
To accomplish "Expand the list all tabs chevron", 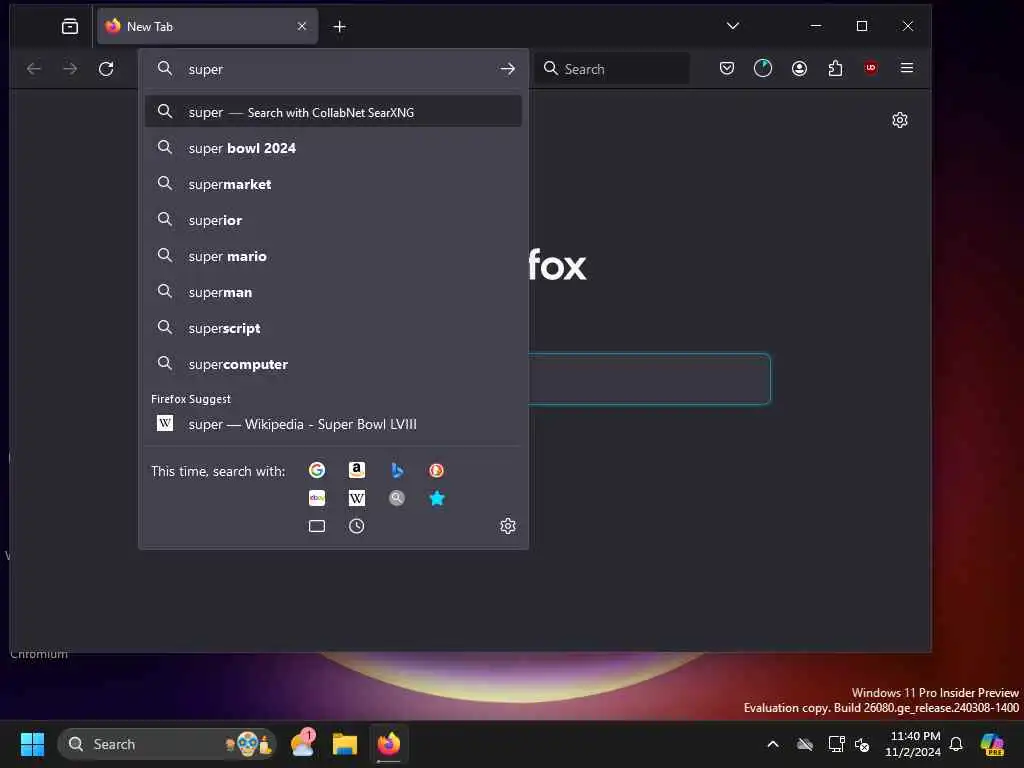I will click(x=733, y=25).
